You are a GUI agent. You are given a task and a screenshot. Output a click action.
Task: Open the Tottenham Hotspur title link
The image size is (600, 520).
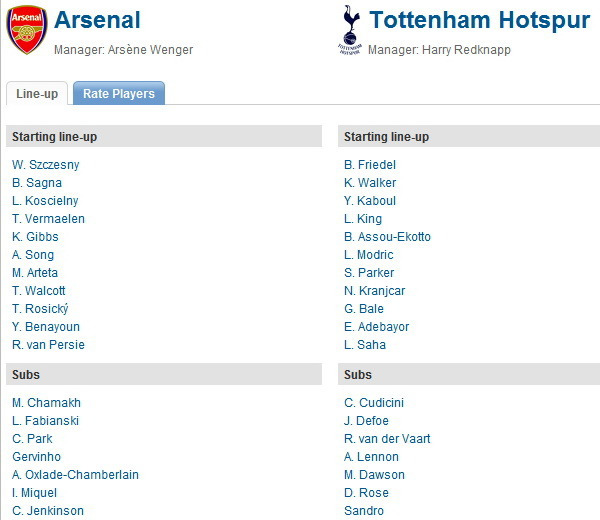[479, 20]
